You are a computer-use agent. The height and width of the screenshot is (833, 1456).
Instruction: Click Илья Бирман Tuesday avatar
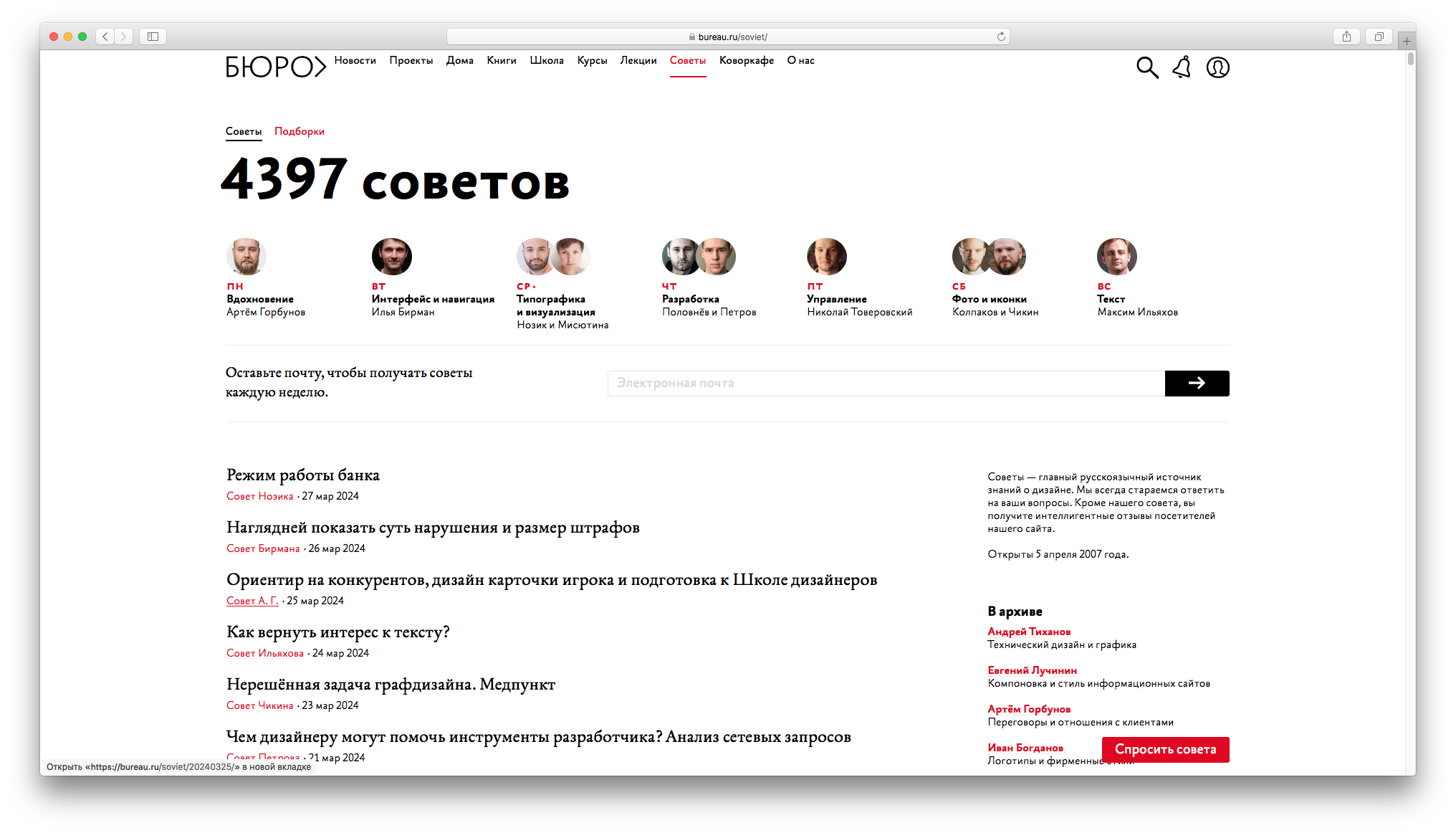point(391,257)
